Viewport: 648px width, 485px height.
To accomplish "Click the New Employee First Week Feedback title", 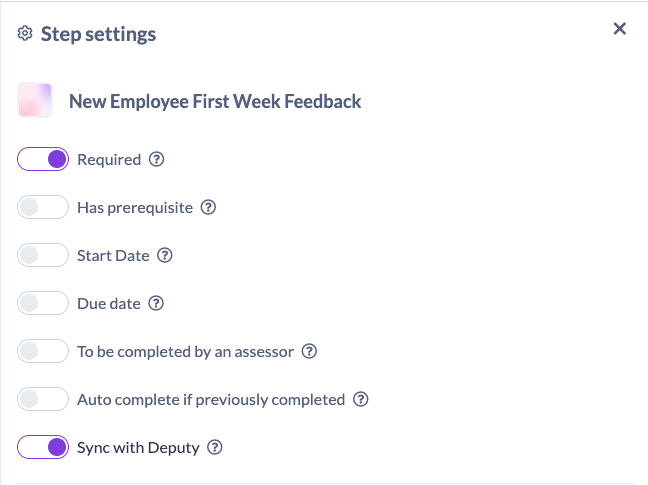I will [x=215, y=101].
